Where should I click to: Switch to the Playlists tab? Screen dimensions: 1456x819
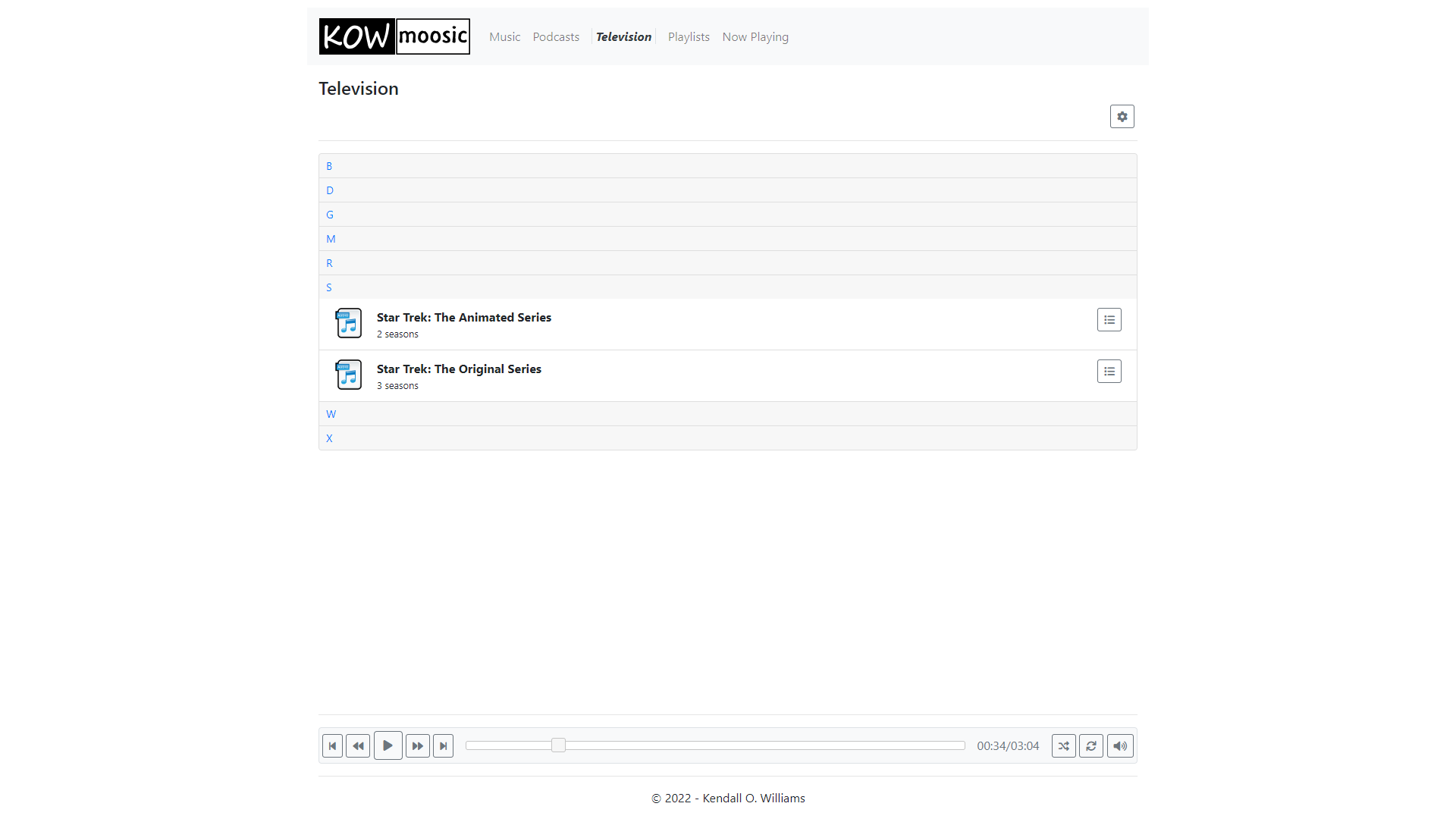689,37
